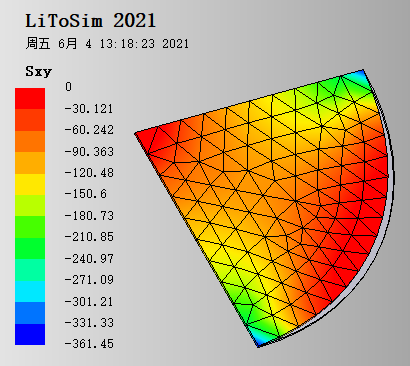Click the -240.97 legend value

(x=89, y=258)
